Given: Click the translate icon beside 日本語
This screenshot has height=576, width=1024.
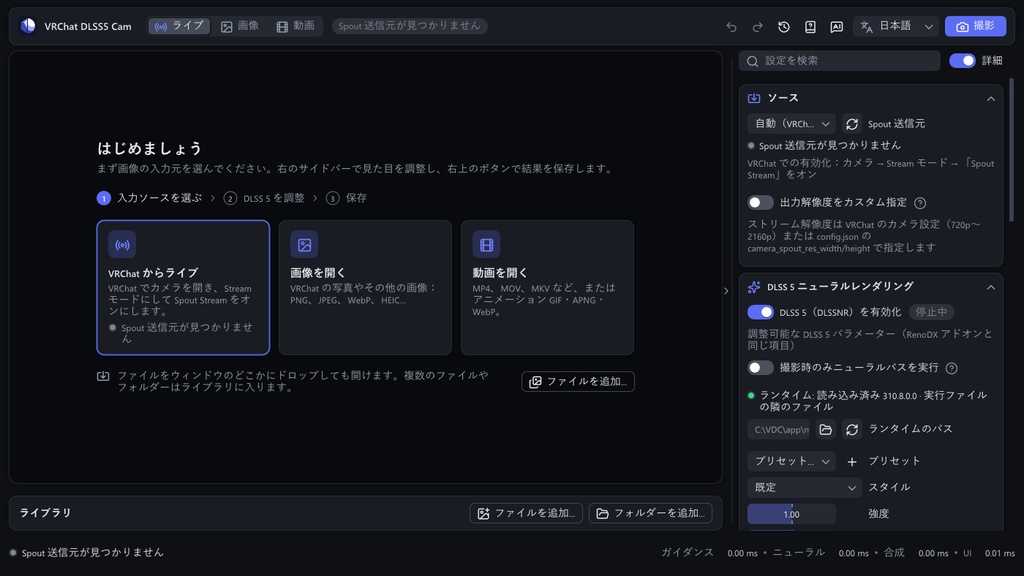Looking at the screenshot, I should (x=867, y=27).
